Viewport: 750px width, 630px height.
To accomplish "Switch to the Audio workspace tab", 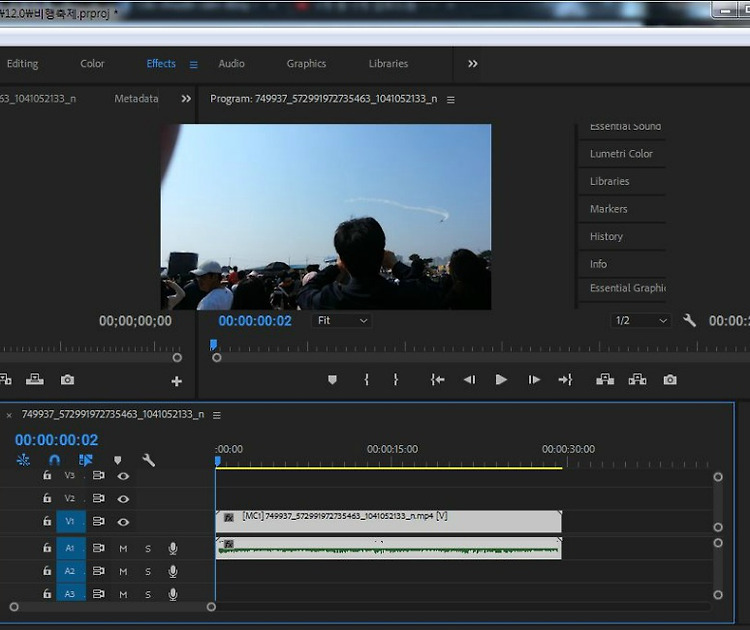I will [231, 64].
